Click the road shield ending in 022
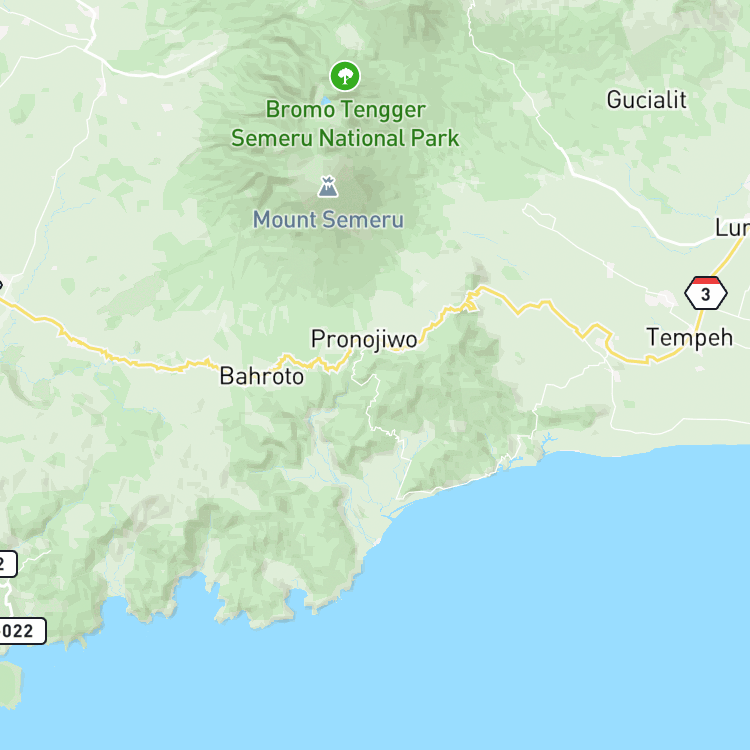The width and height of the screenshot is (750, 750). pos(22,631)
